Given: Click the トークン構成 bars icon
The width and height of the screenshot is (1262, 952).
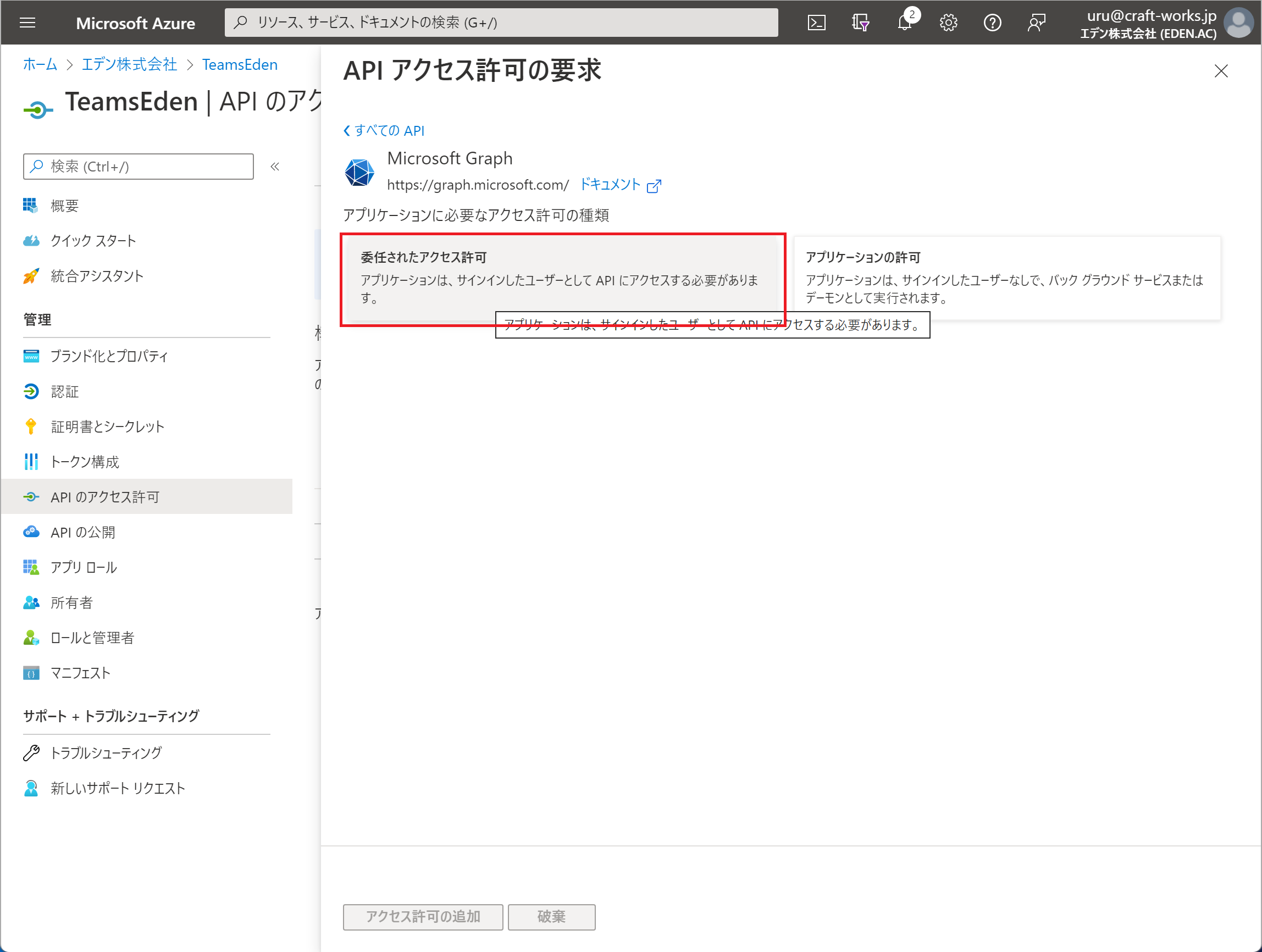Looking at the screenshot, I should tap(31, 462).
